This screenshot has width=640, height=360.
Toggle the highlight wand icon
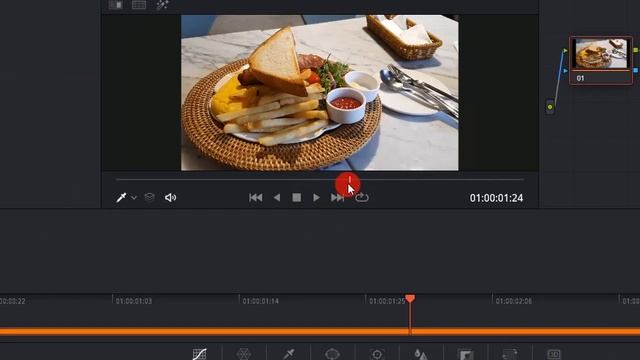(162, 5)
